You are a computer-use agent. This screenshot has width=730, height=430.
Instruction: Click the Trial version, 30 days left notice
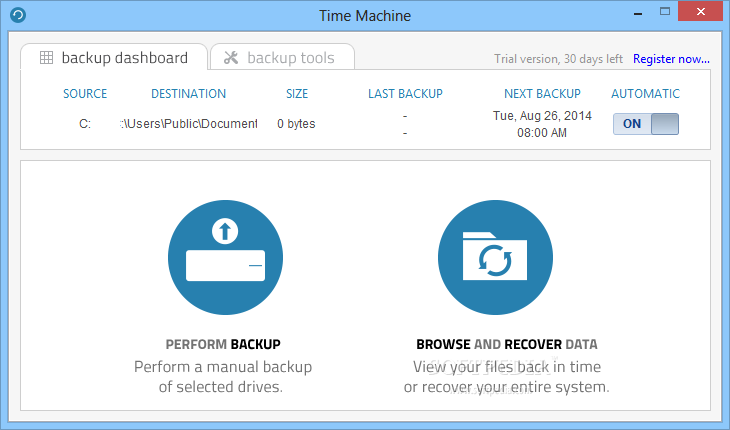coord(558,59)
